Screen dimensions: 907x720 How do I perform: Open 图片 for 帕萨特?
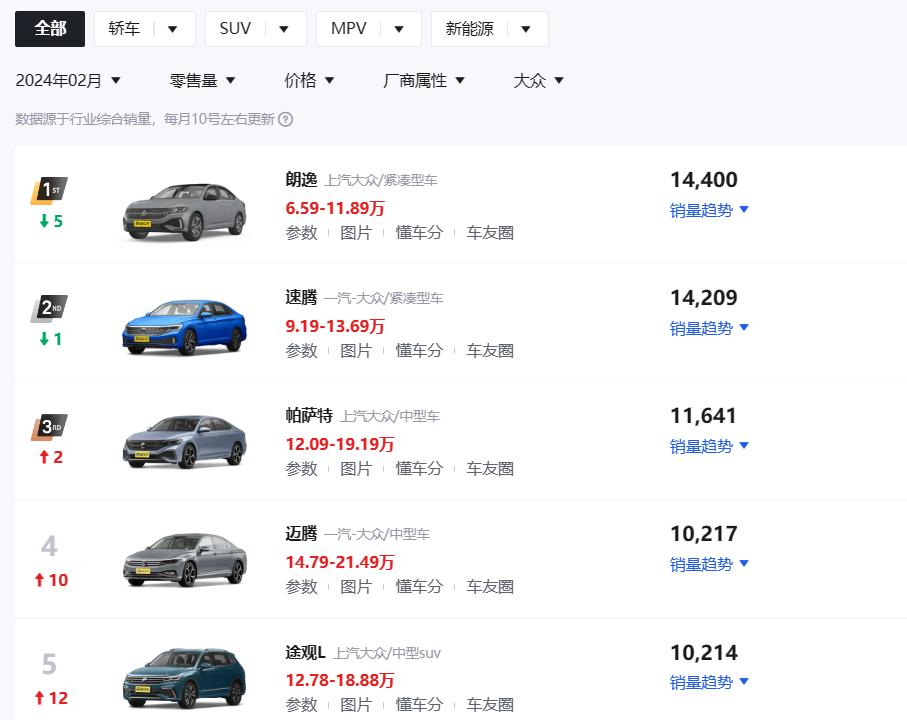click(356, 468)
